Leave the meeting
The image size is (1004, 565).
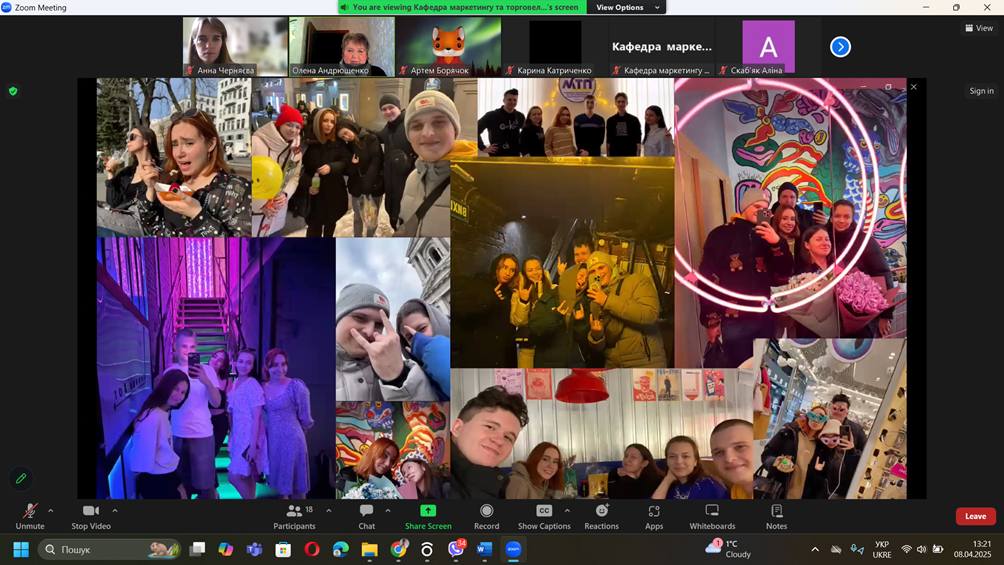(x=975, y=516)
